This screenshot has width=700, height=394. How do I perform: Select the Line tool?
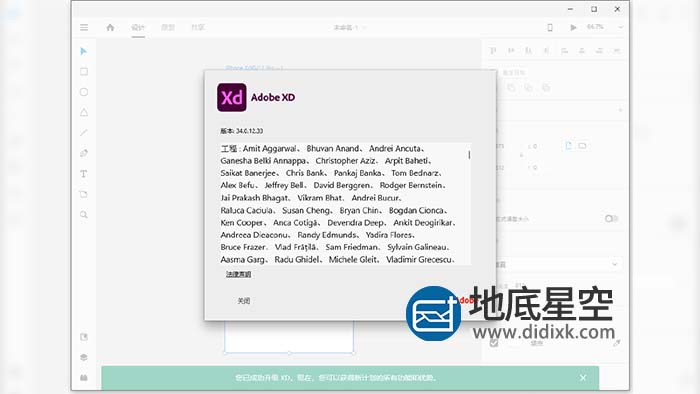pyautogui.click(x=83, y=133)
